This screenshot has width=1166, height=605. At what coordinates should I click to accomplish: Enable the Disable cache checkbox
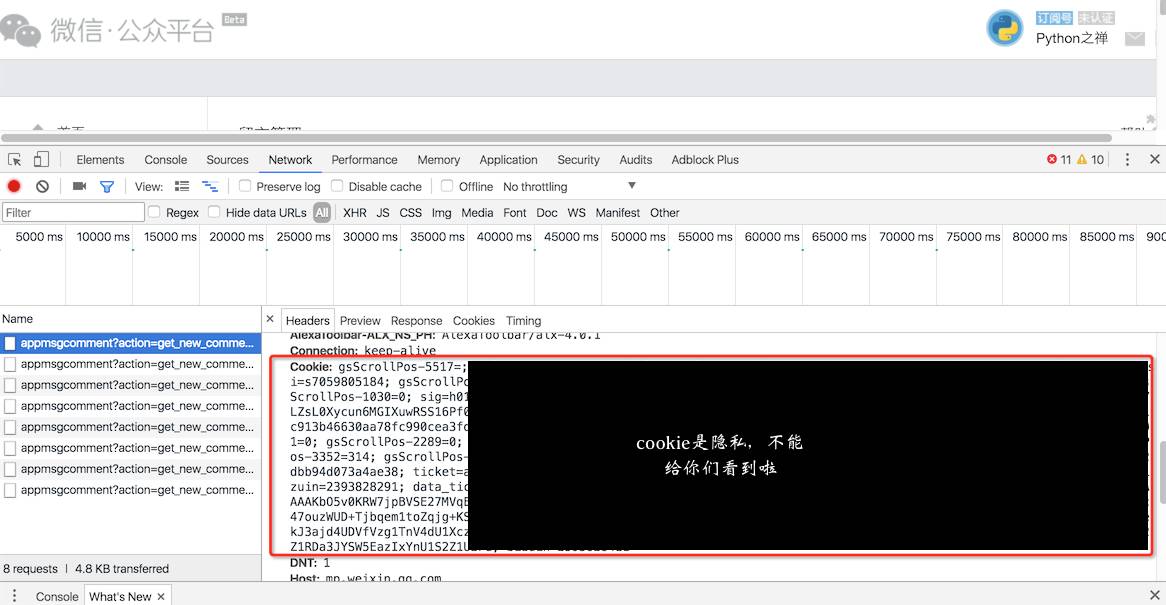tap(337, 186)
